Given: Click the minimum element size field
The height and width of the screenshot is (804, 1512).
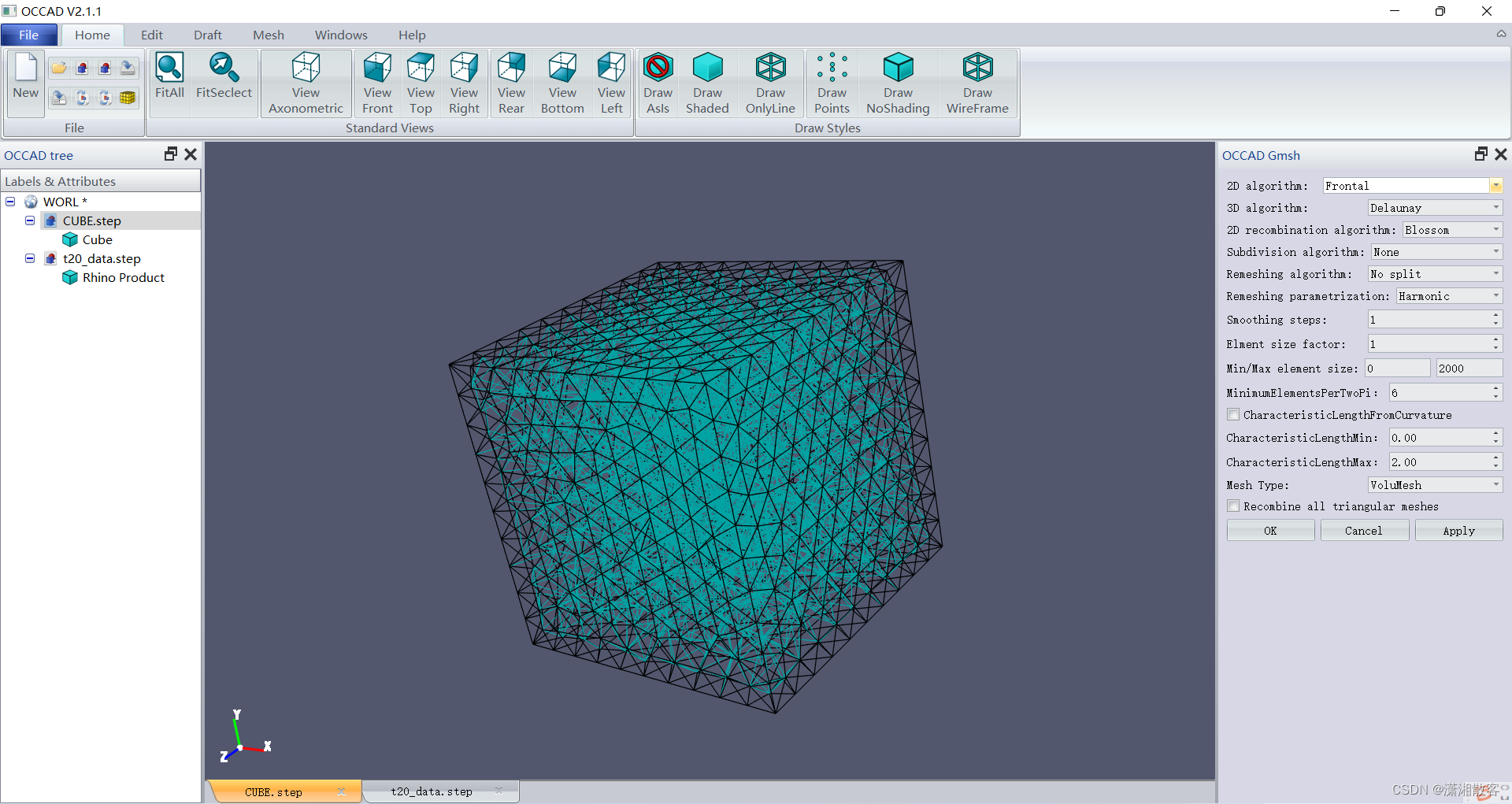Looking at the screenshot, I should [x=1397, y=368].
